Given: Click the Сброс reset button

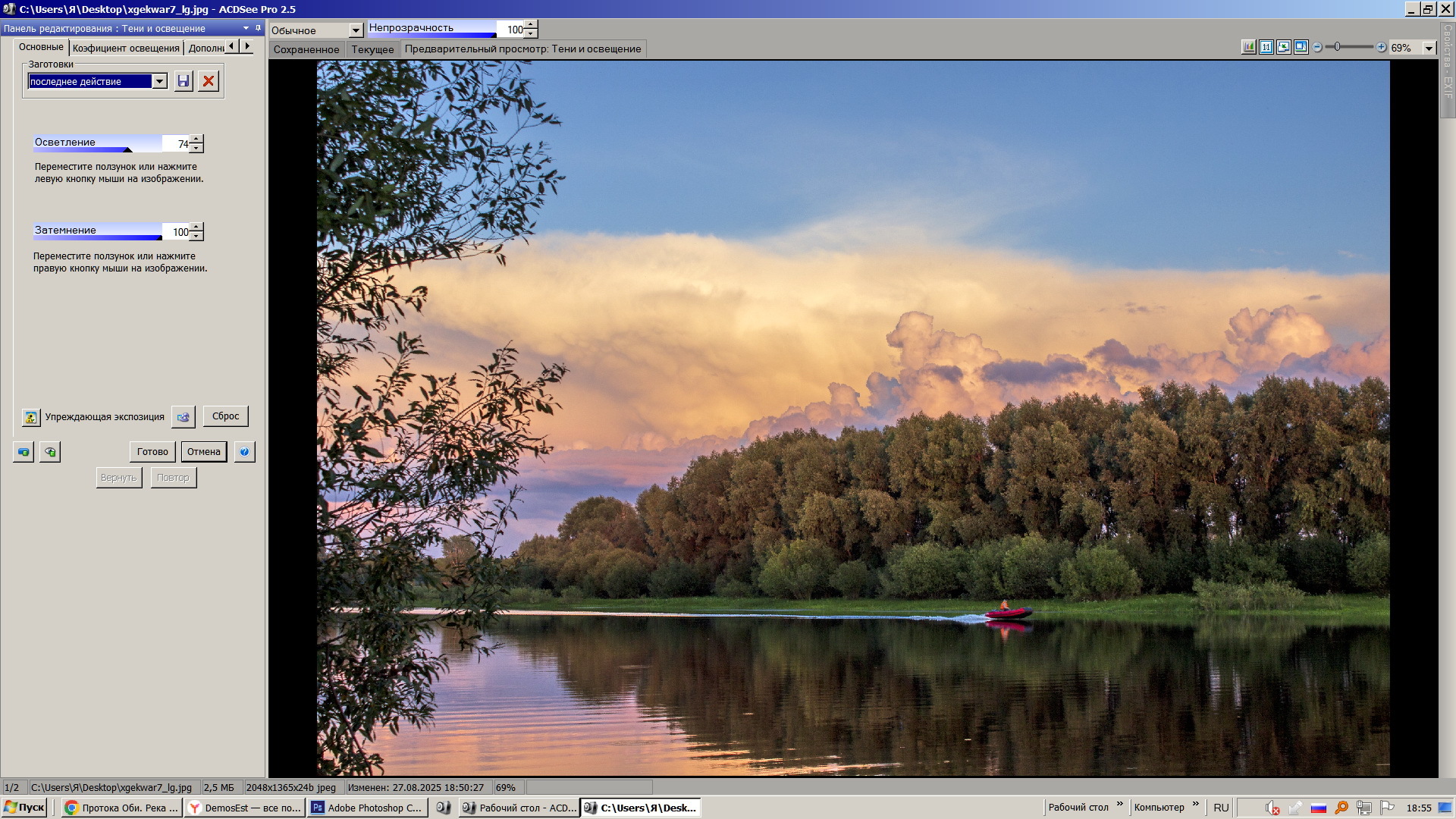Looking at the screenshot, I should click(x=225, y=416).
